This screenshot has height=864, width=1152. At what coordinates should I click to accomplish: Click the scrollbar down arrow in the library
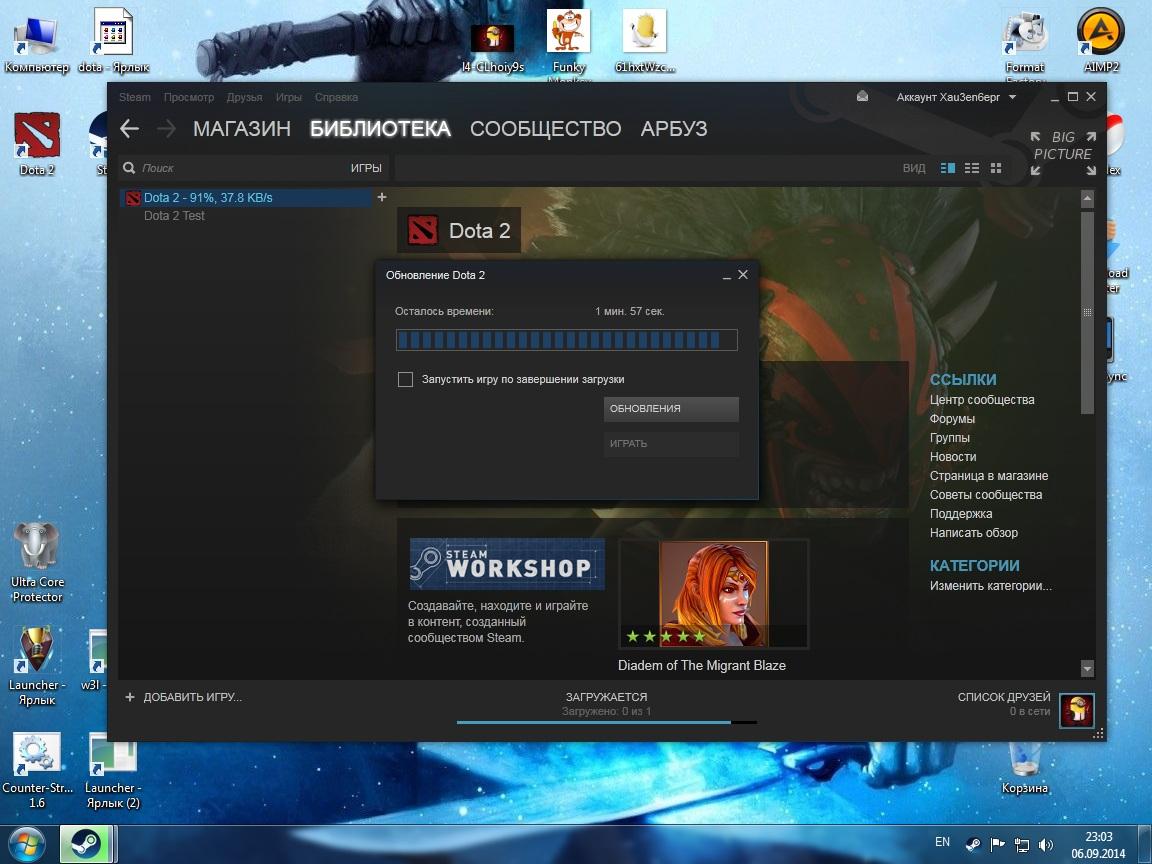1087,669
